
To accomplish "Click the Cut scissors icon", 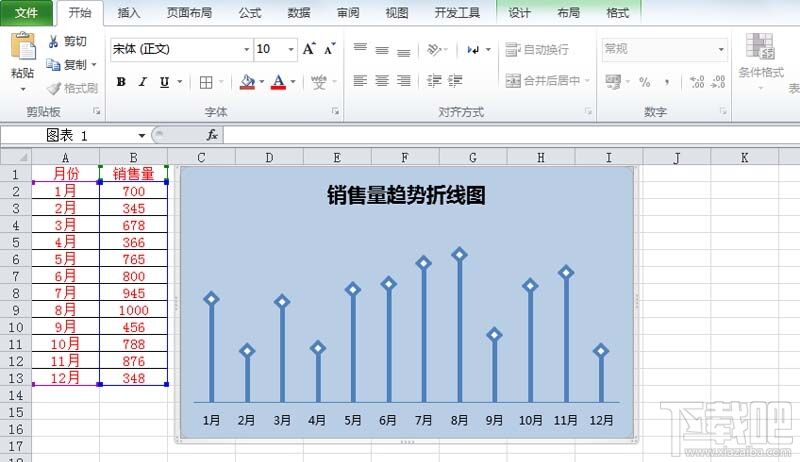I will coord(53,41).
